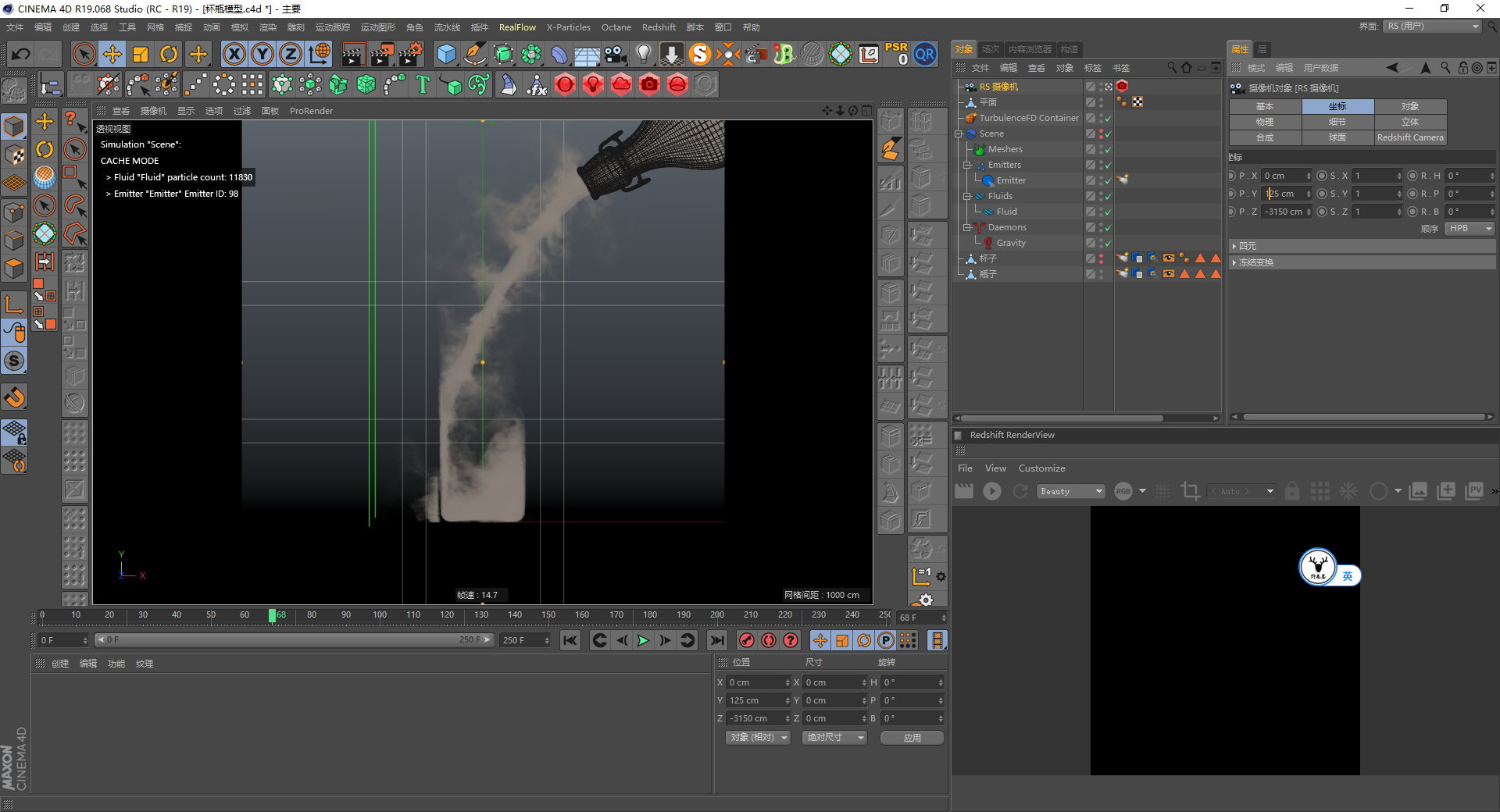Open the HPB rotation order dropdown

click(x=1469, y=229)
